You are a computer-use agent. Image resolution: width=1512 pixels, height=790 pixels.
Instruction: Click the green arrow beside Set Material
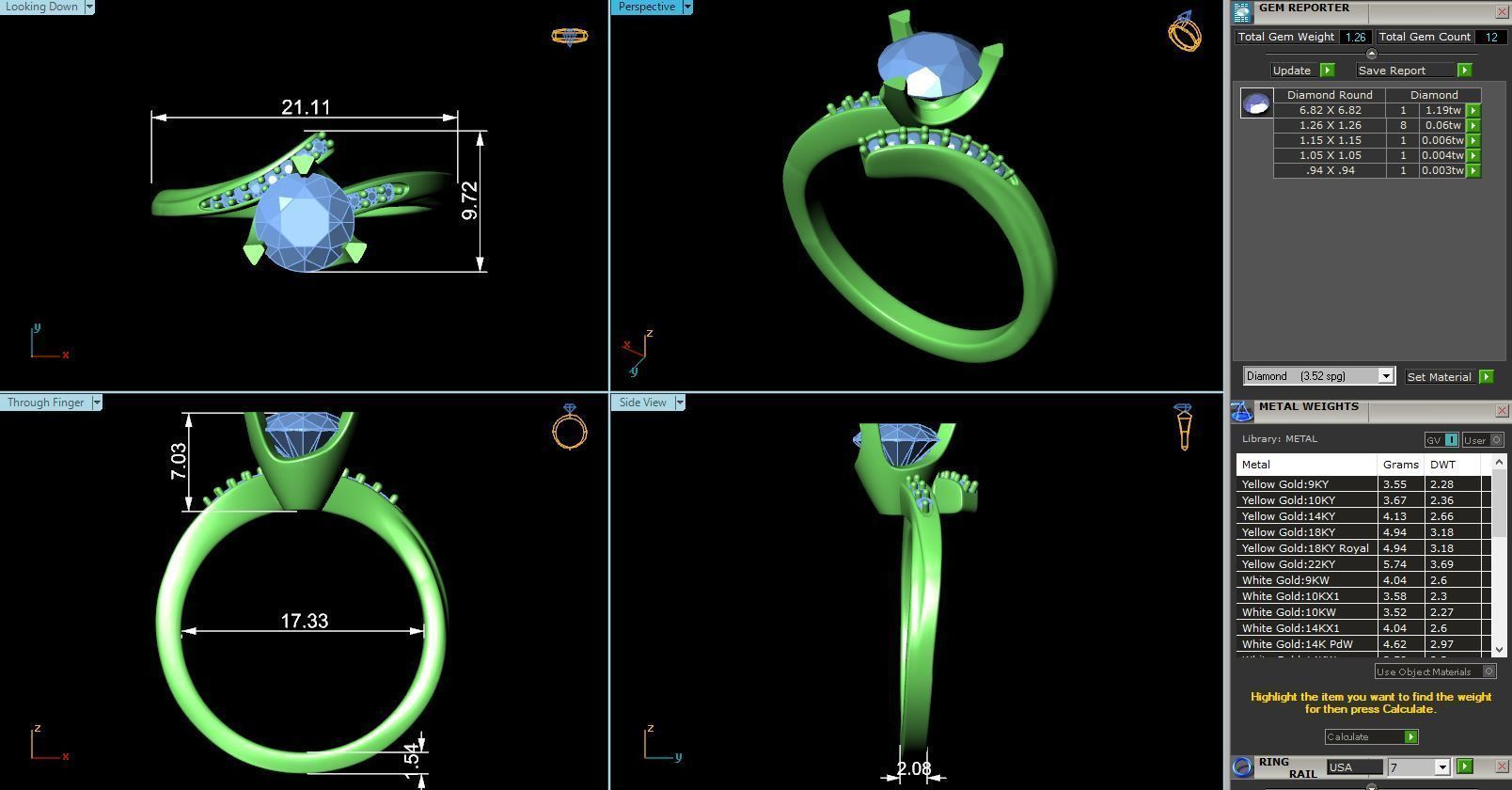1486,377
